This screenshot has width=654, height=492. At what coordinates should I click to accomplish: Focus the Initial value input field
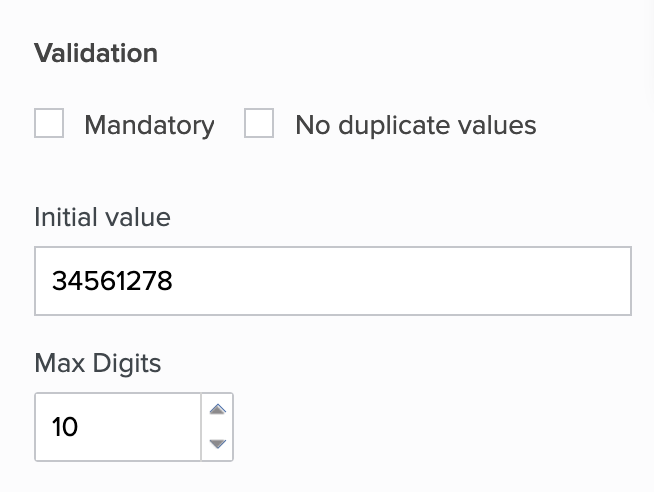pyautogui.click(x=332, y=281)
